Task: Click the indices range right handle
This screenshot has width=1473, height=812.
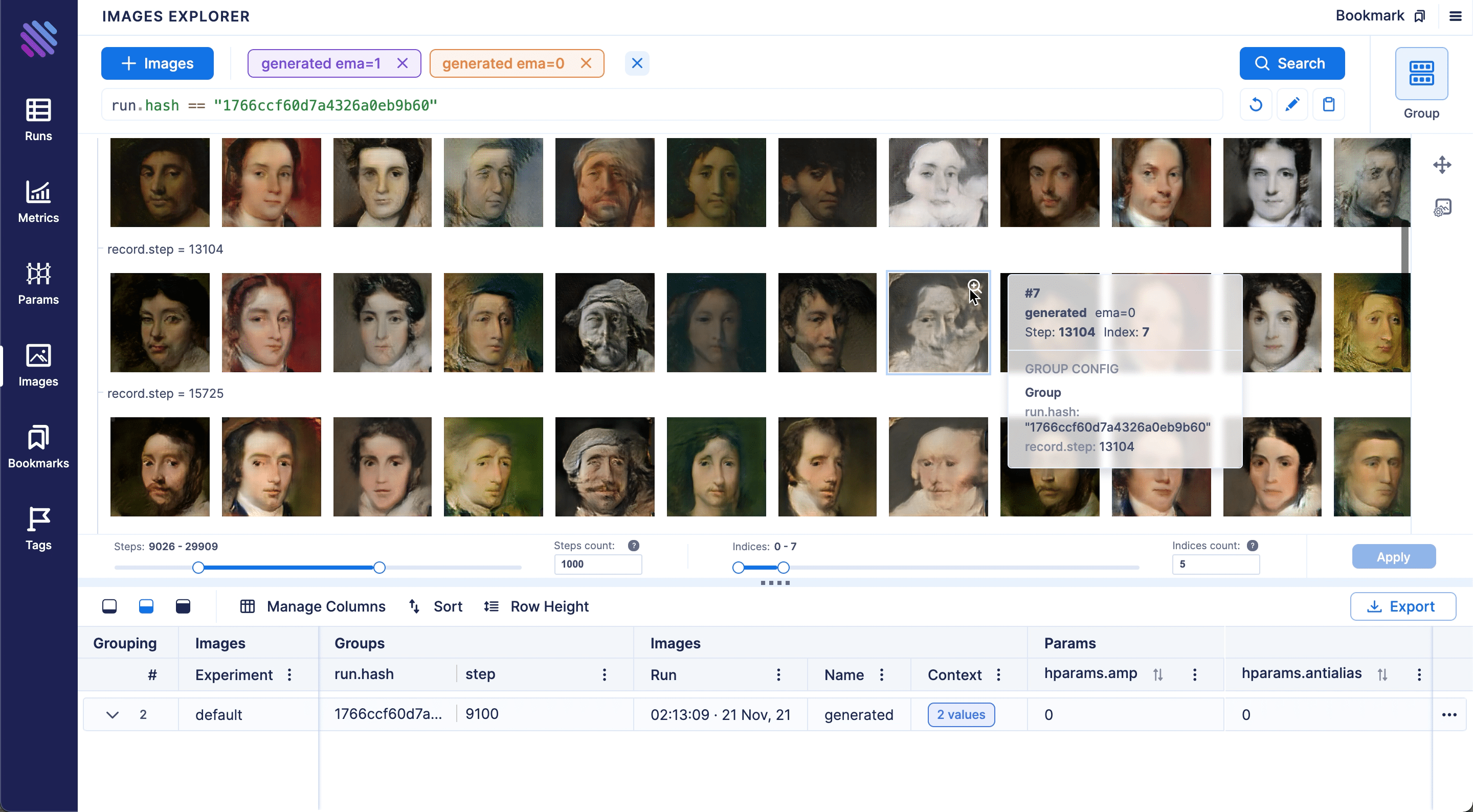Action: click(x=784, y=567)
